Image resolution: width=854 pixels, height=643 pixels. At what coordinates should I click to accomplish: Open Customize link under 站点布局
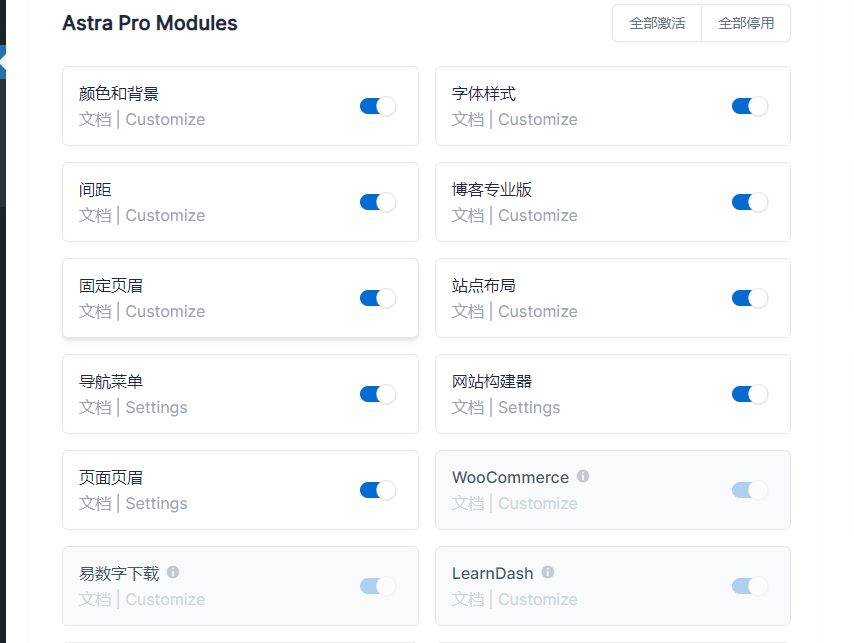click(538, 312)
